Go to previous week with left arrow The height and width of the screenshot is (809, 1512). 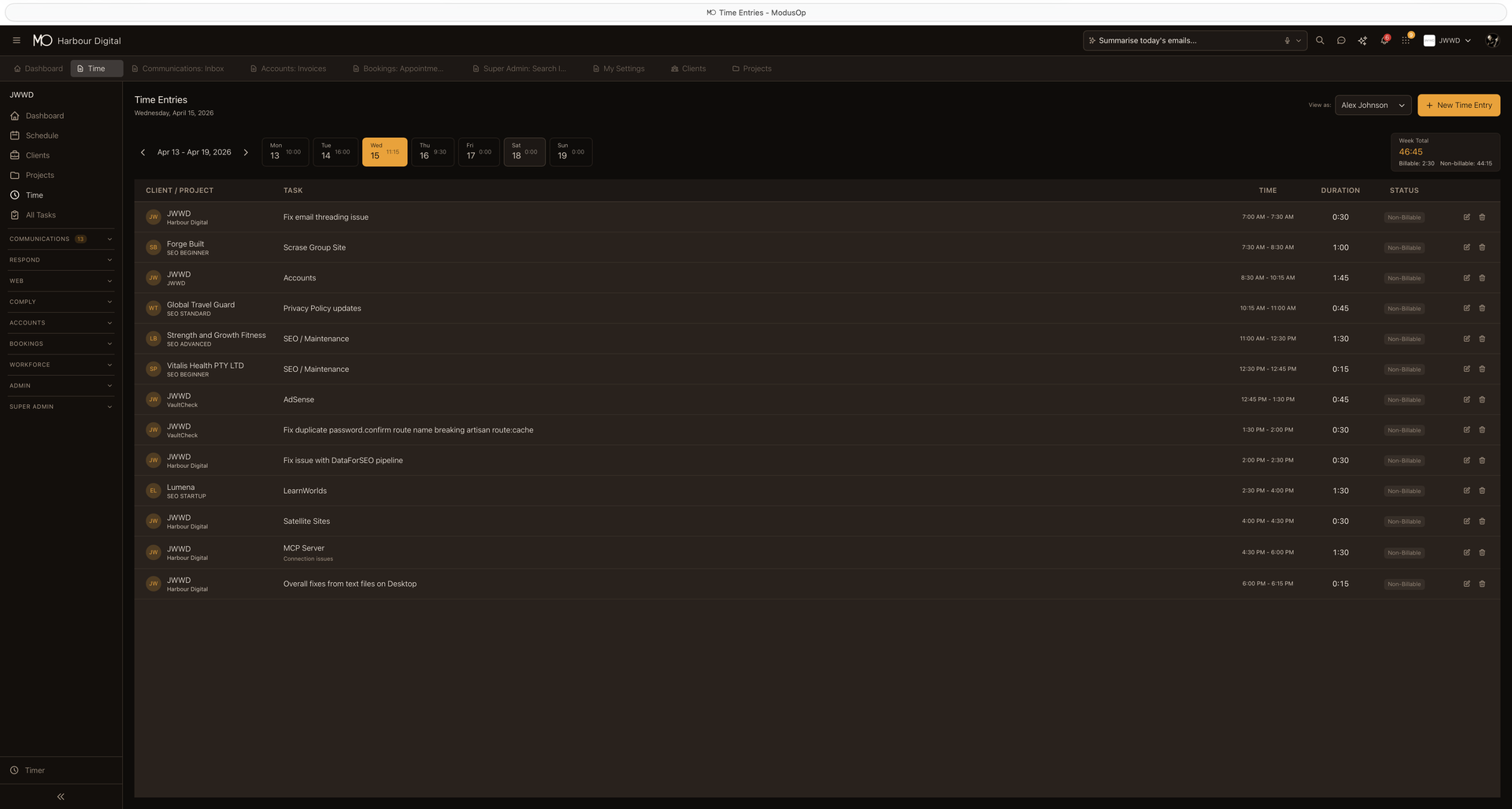[143, 152]
